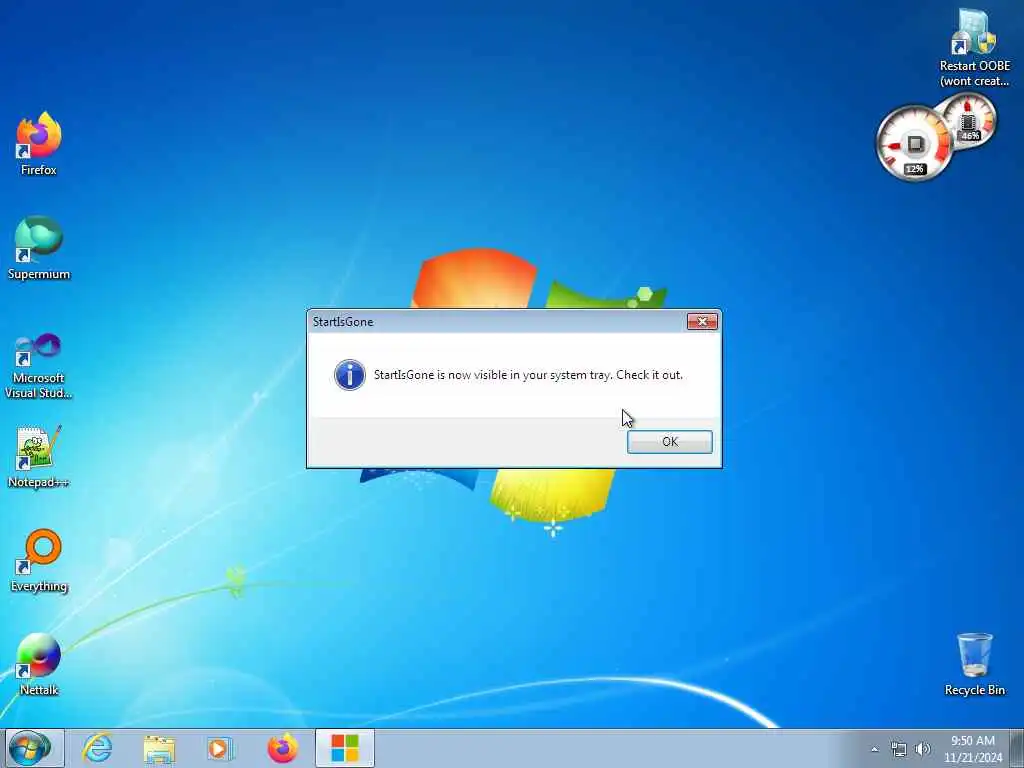This screenshot has width=1024, height=768.
Task: Click the StartIsGone dialog title bar
Action: [496, 321]
